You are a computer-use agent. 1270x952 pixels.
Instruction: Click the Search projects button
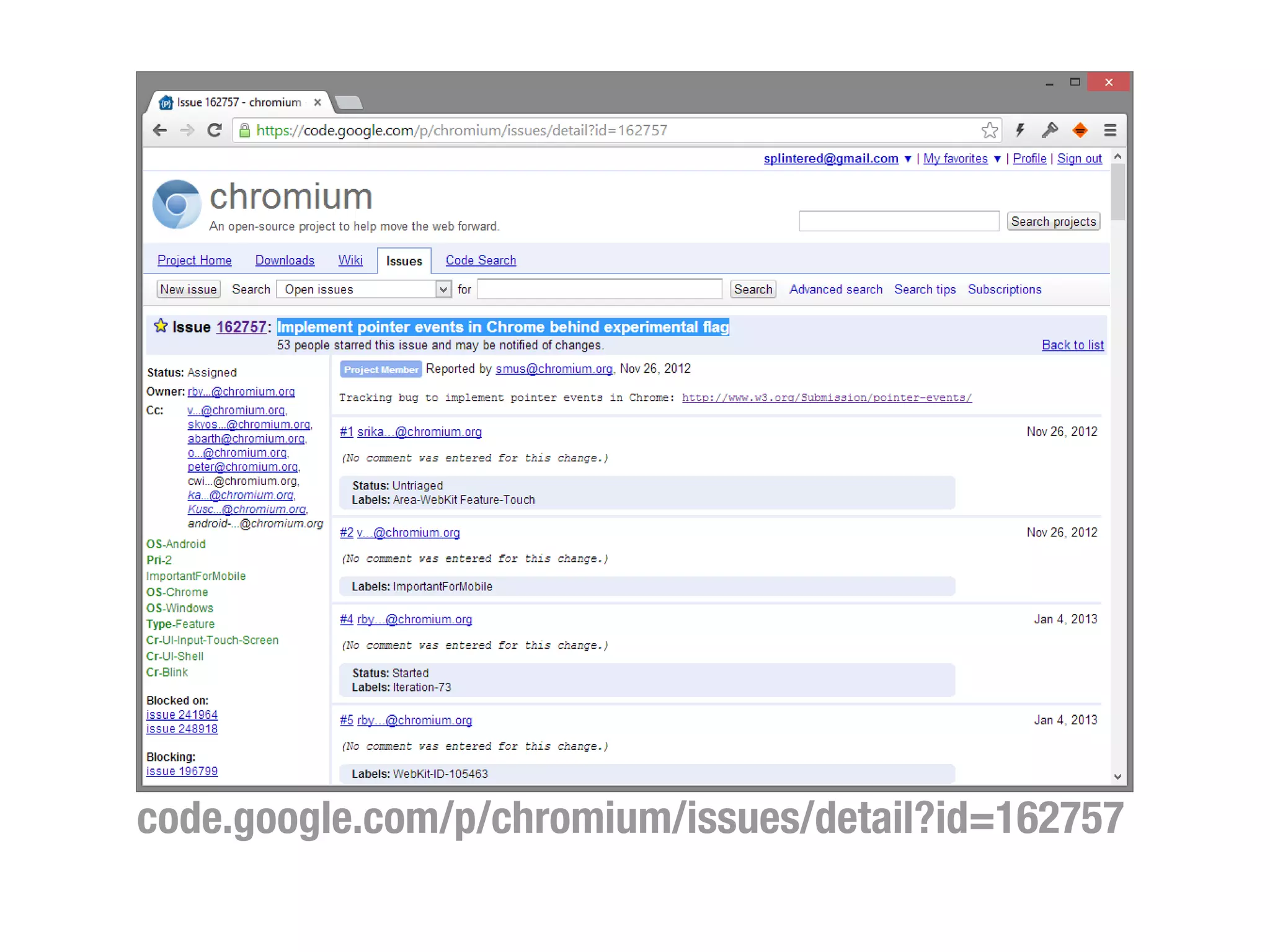coord(1054,221)
